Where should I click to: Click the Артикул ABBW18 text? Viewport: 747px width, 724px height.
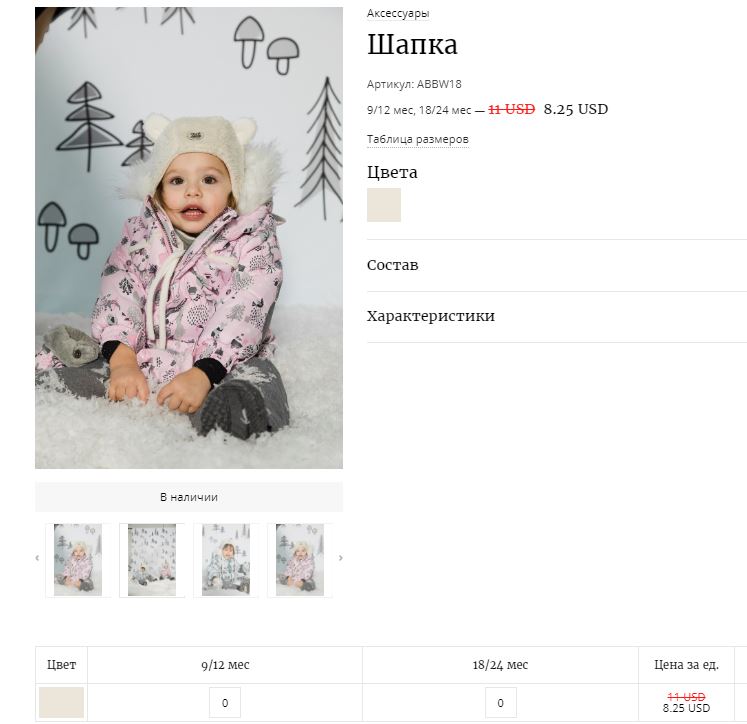pyautogui.click(x=414, y=84)
